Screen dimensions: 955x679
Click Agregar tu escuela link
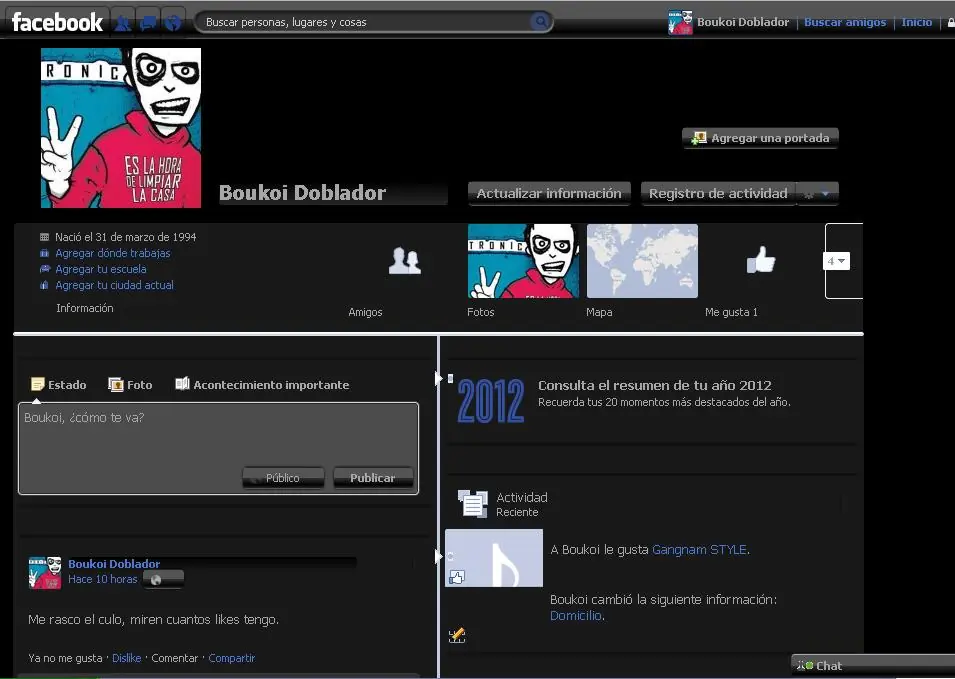pyautogui.click(x=100, y=269)
